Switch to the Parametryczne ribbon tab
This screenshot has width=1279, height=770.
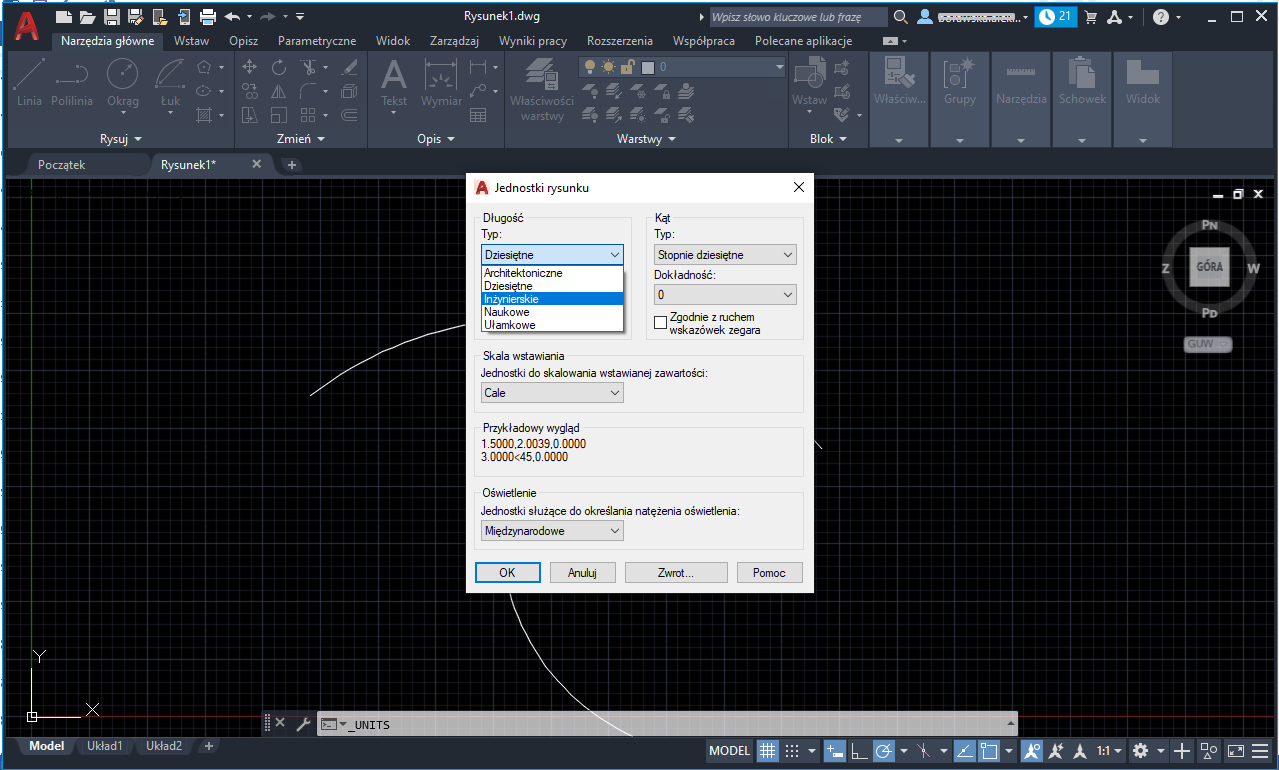(x=317, y=41)
